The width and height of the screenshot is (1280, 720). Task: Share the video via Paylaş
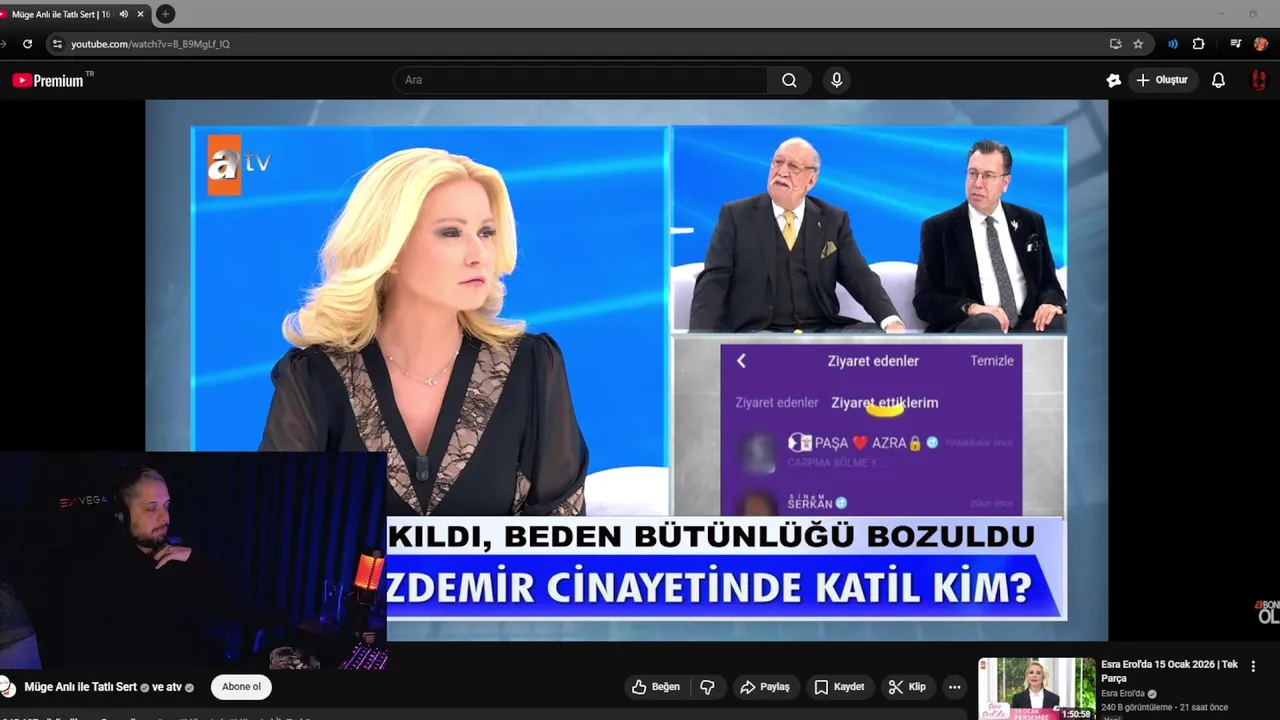pyautogui.click(x=765, y=687)
